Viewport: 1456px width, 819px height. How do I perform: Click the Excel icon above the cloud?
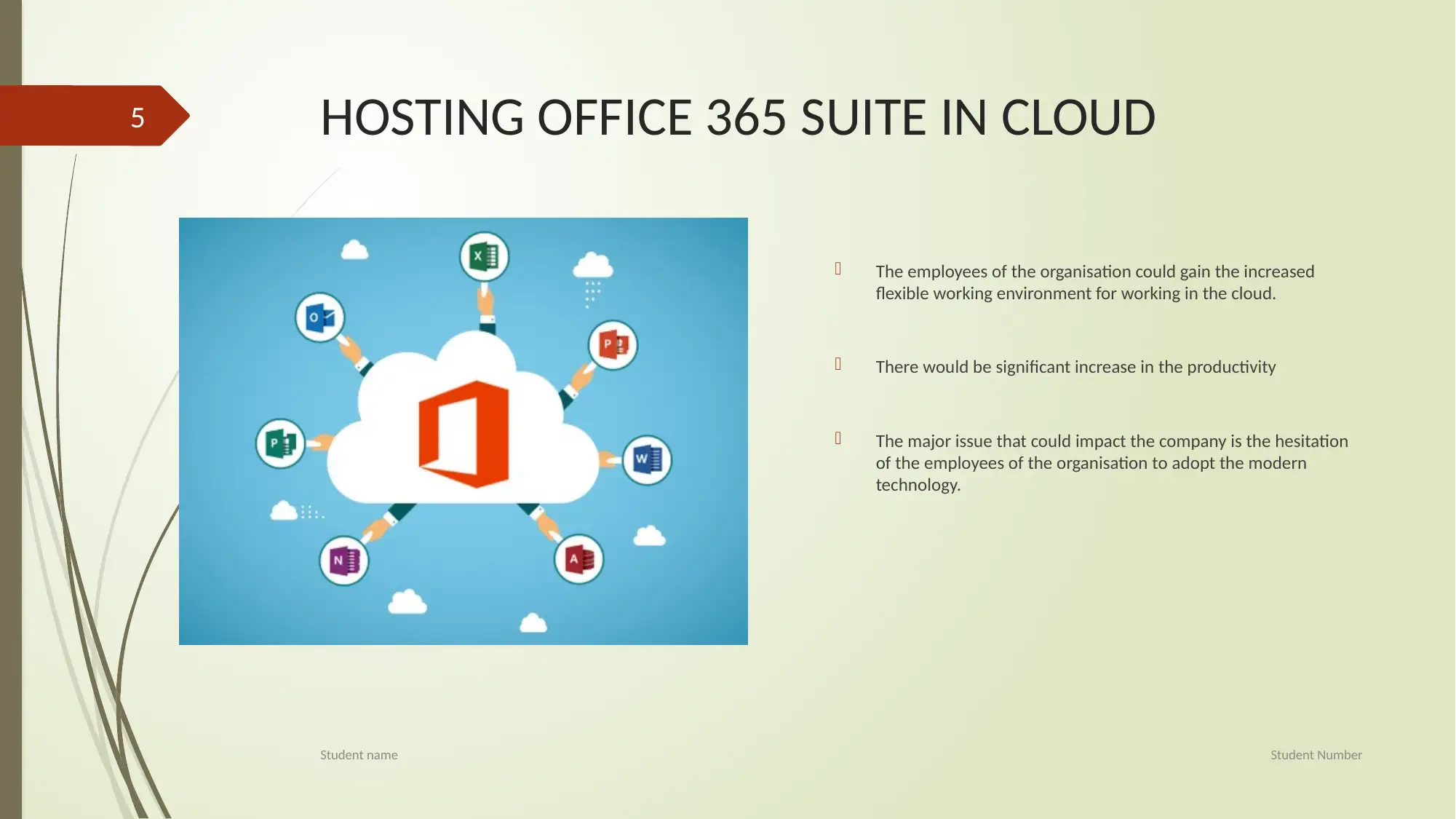click(x=484, y=257)
